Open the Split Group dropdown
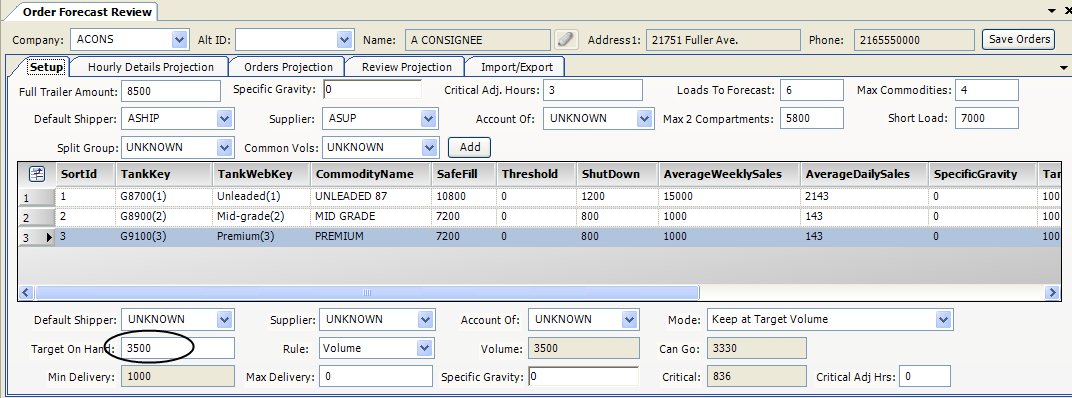Screen dimensions: 1072x398 [x=225, y=147]
